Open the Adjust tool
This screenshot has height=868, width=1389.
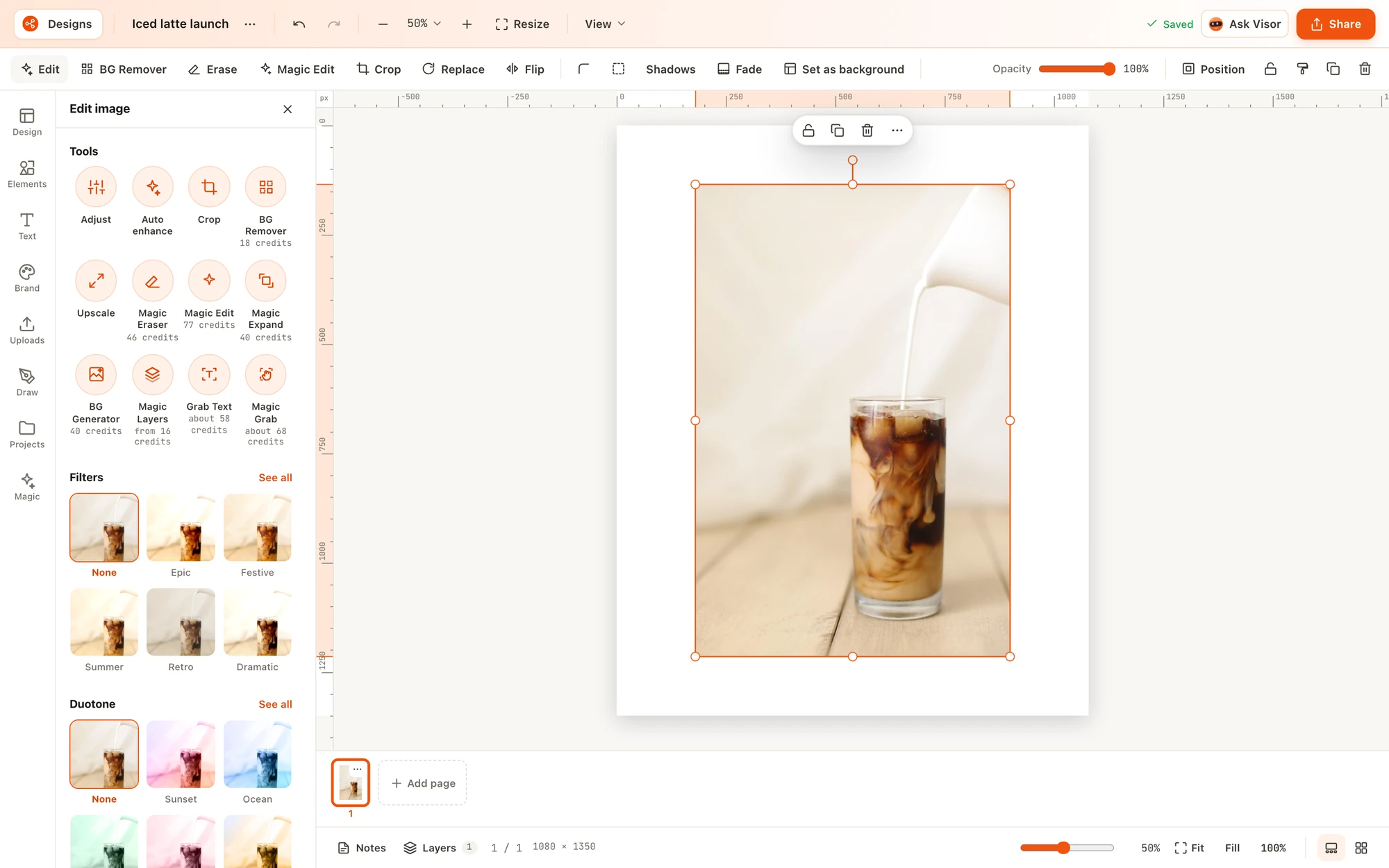96,187
